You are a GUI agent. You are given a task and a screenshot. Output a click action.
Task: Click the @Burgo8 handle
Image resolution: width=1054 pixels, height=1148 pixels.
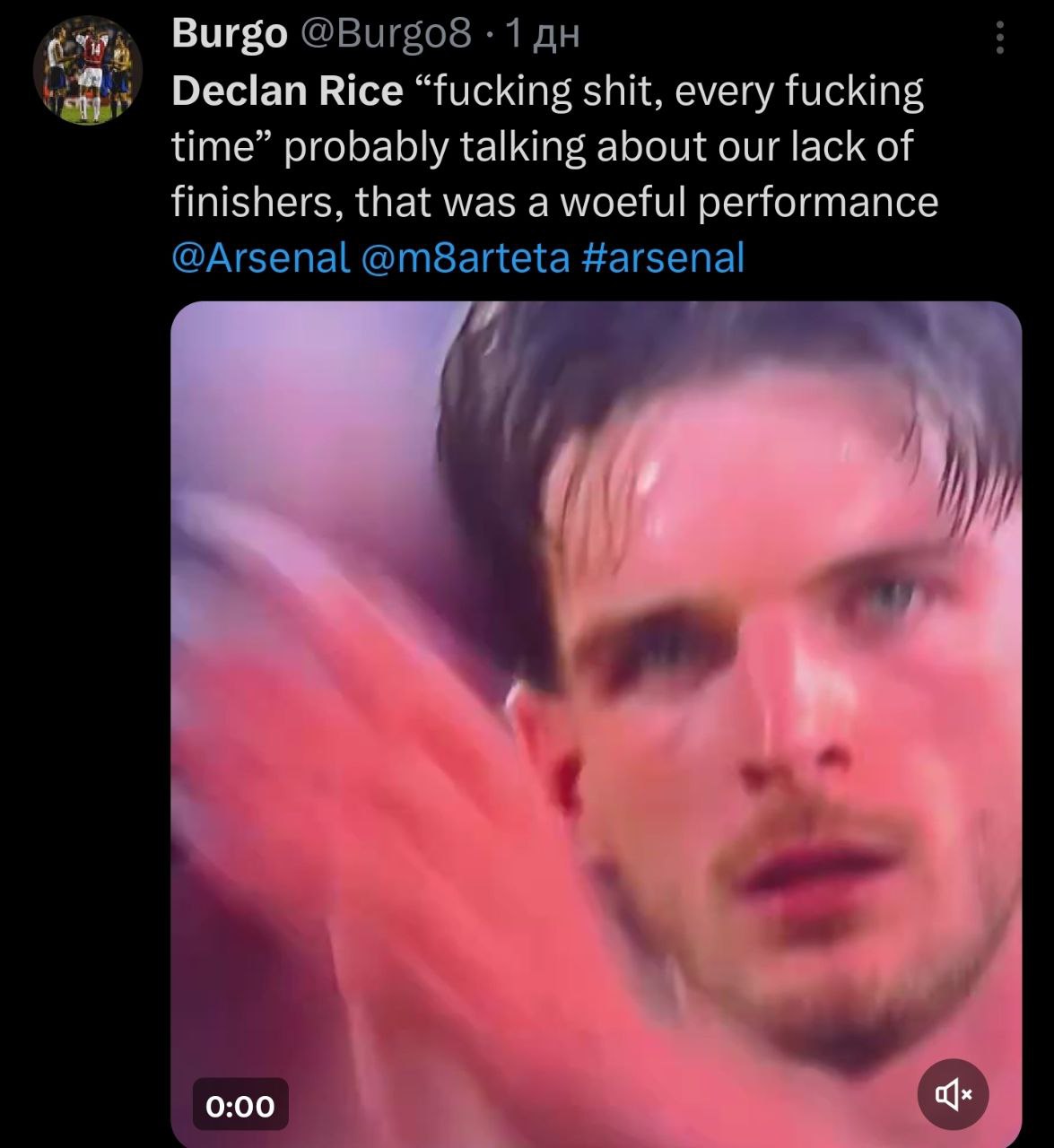pos(385,34)
